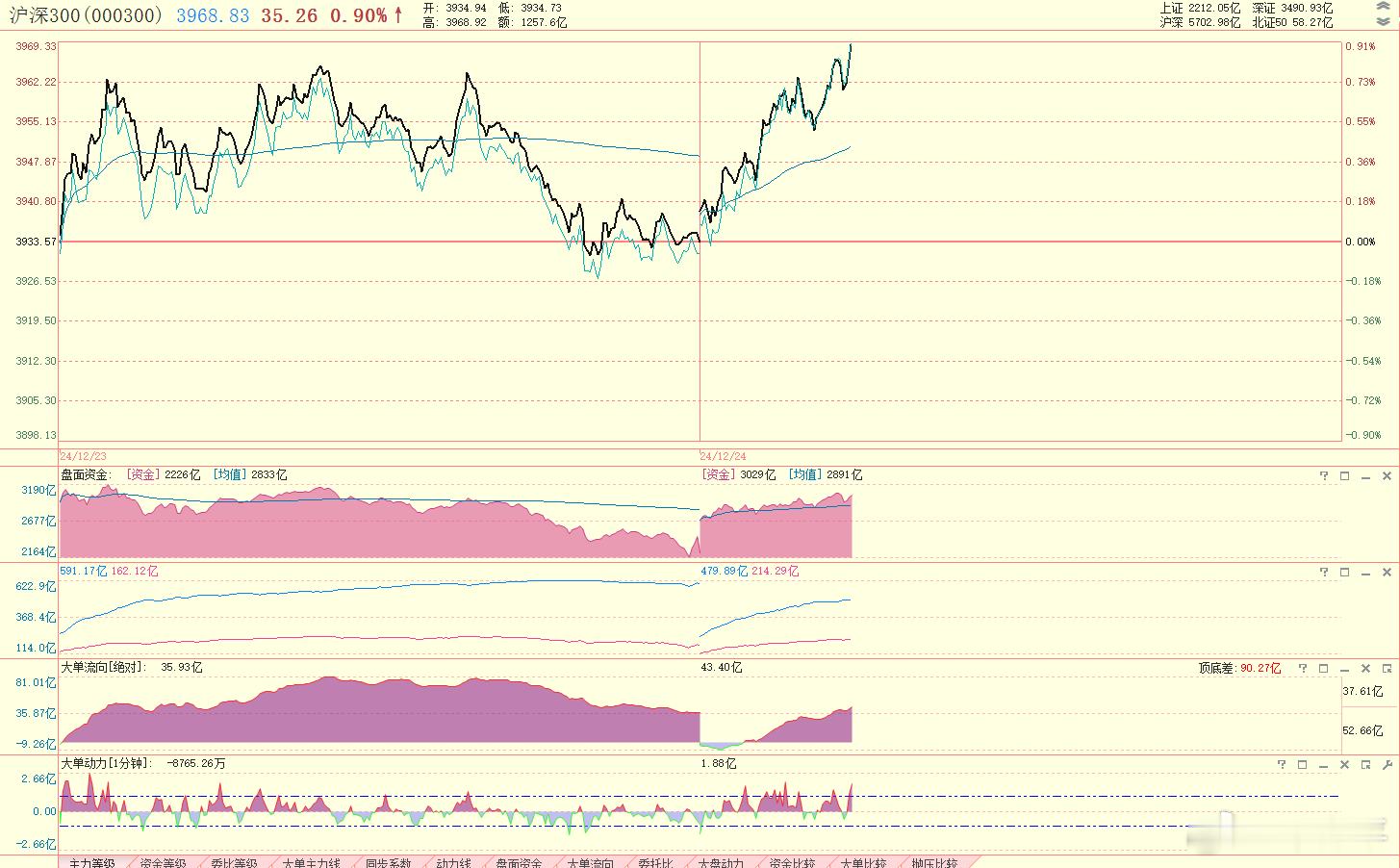
Task: Click the [均值] 2833亿 legend entry
Action: pos(249,474)
